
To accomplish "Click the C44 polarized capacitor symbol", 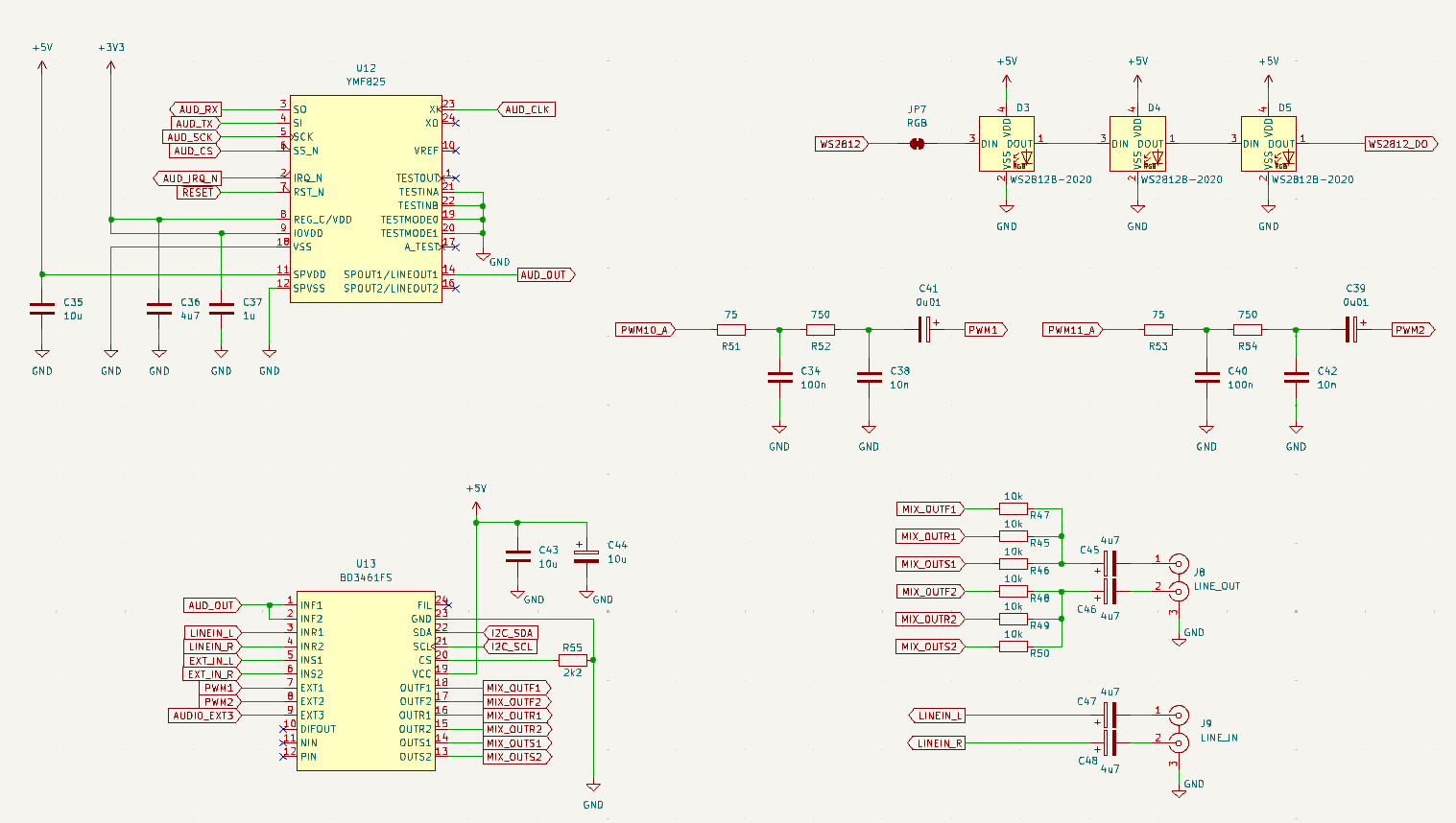I will 586,557.
